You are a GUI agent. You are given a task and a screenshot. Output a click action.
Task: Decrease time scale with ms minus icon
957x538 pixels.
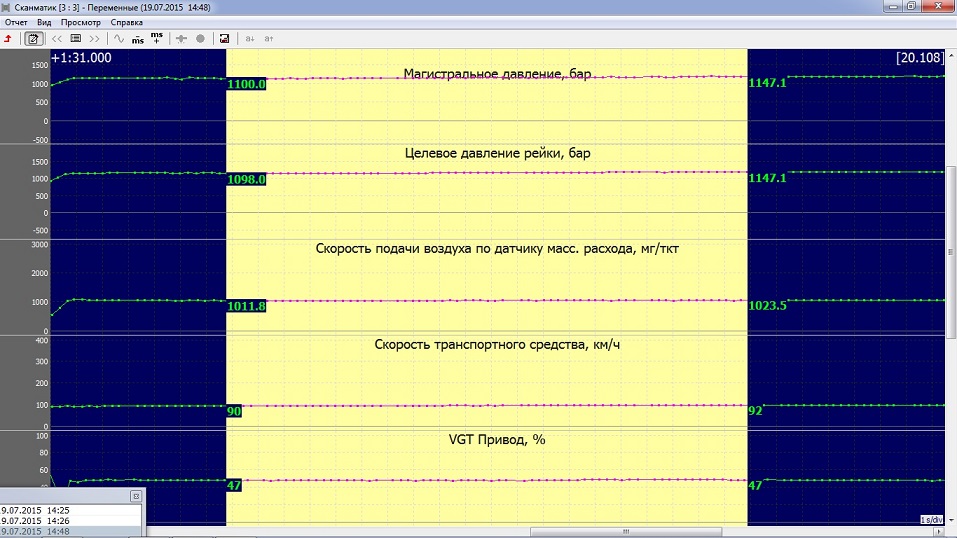point(138,39)
